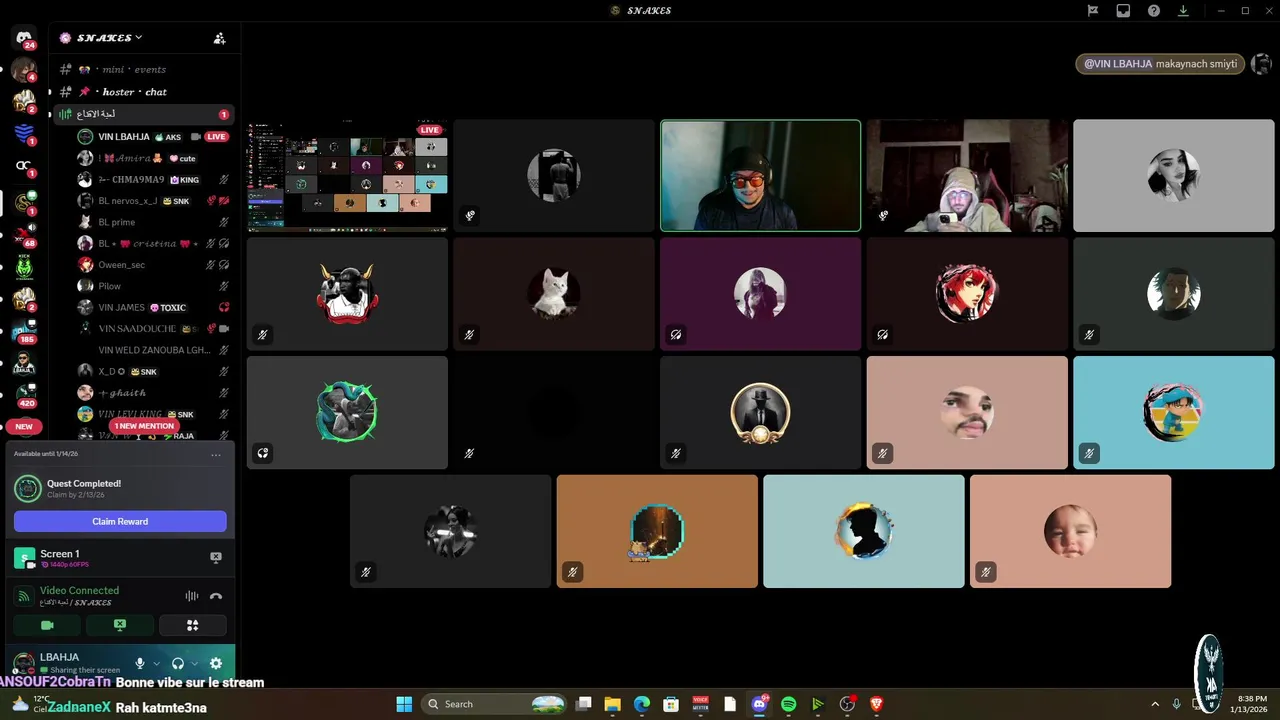Click the taskbar Search box

pyautogui.click(x=495, y=704)
